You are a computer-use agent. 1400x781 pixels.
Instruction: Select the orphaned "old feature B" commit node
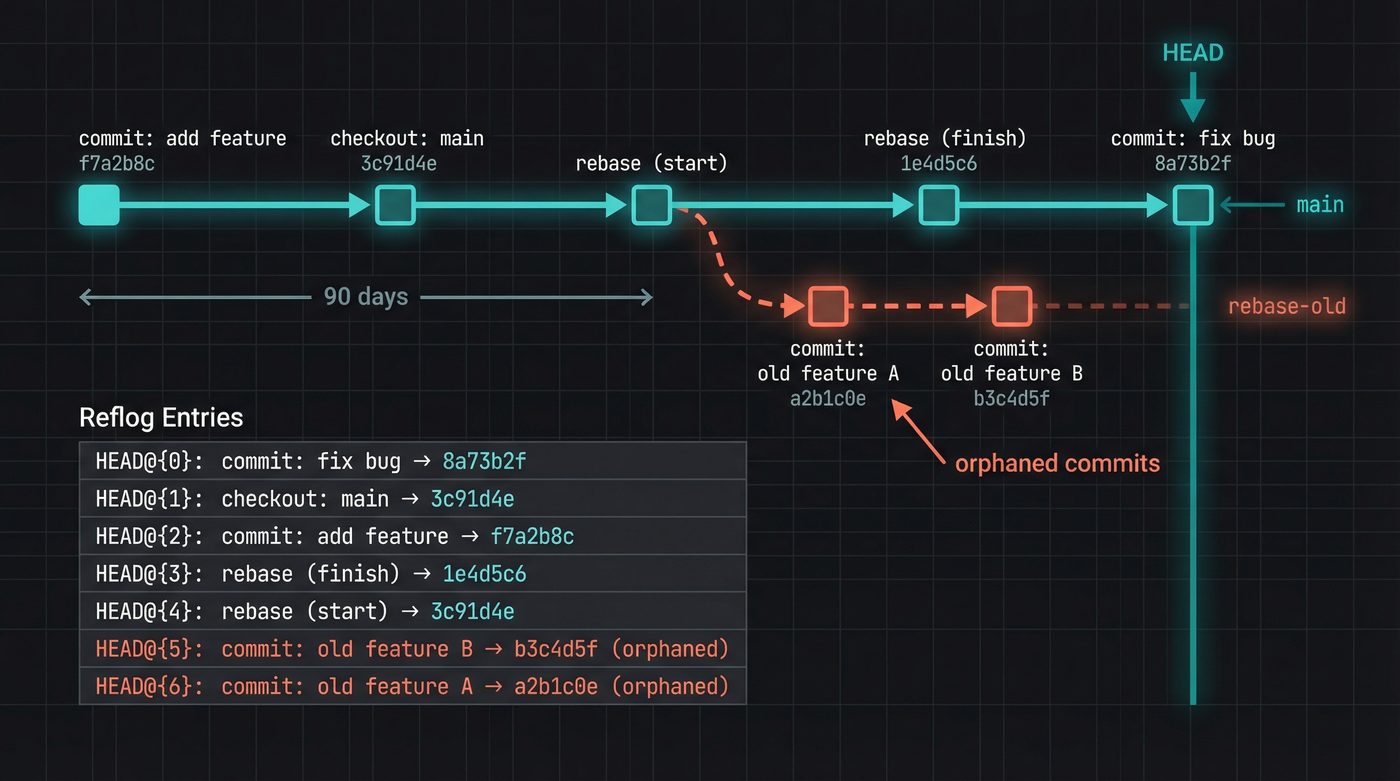pos(1012,306)
